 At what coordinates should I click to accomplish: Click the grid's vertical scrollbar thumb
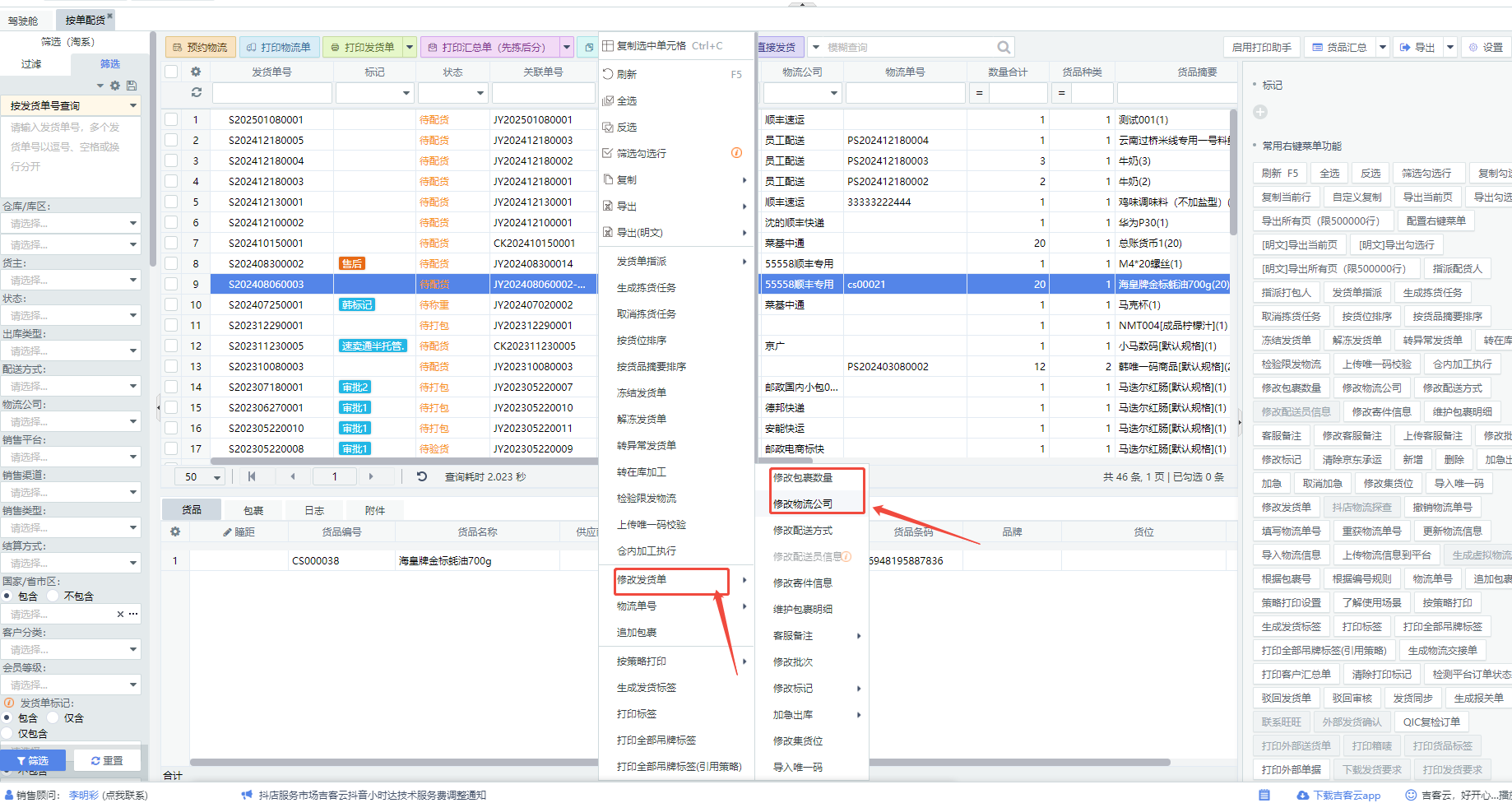(1232, 173)
